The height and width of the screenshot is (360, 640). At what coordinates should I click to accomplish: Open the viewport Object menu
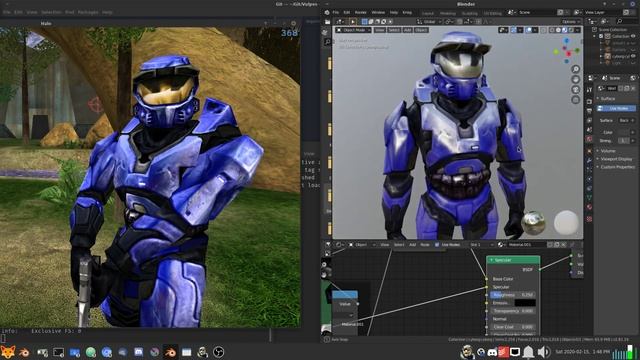(421, 30)
